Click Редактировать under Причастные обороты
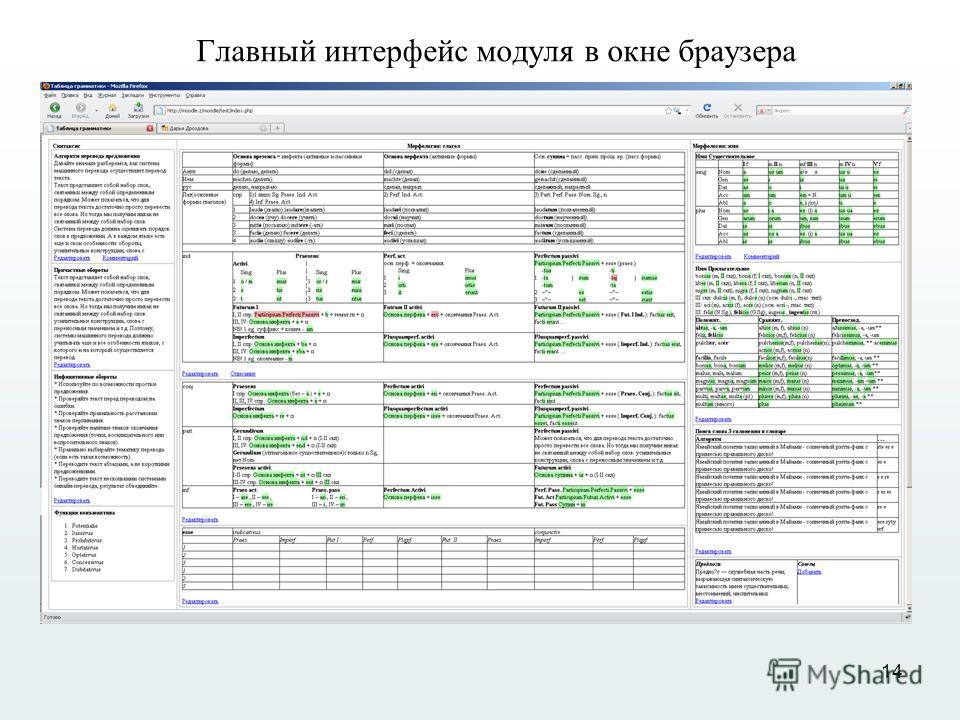Screen dimensions: 960x720 coord(72,365)
